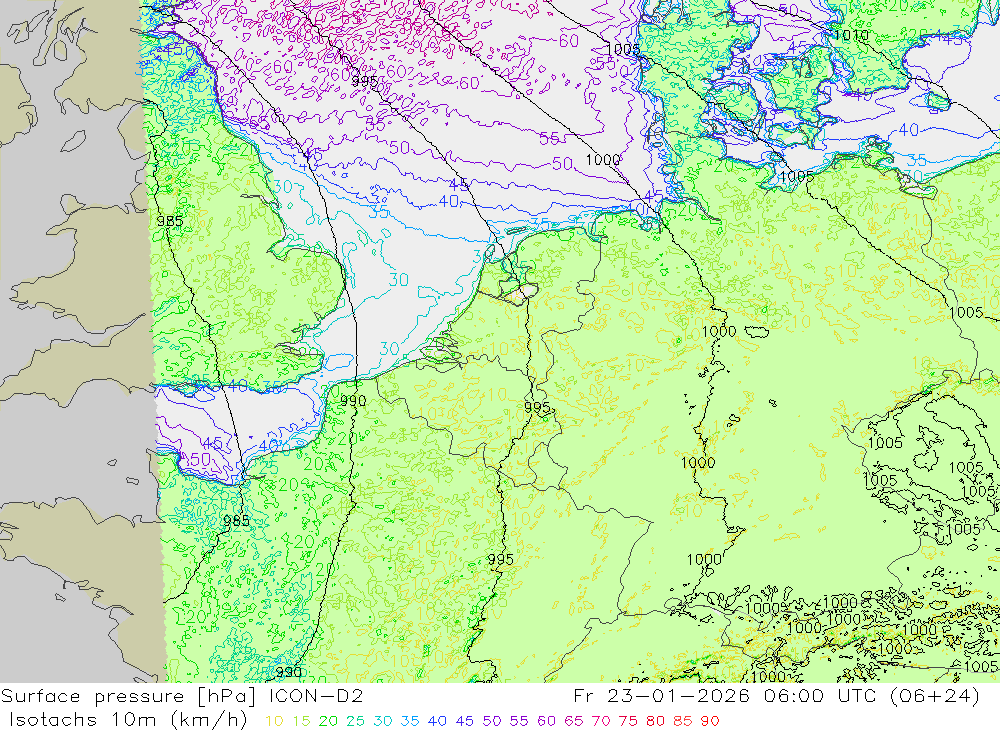This screenshot has width=1000, height=733.
Task: Select value 55 in the isotachs legend
Action: click(518, 722)
